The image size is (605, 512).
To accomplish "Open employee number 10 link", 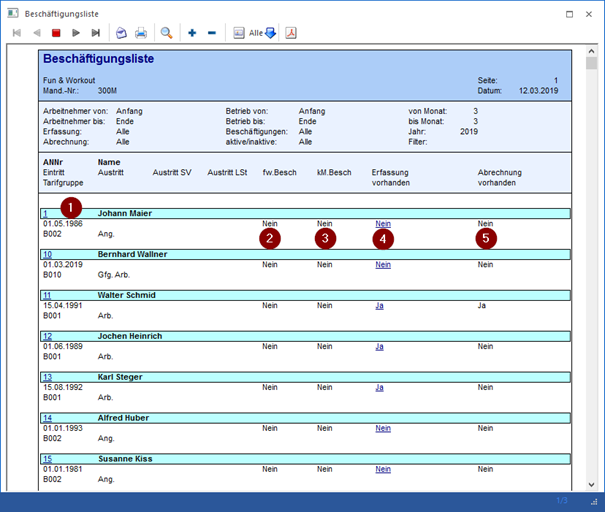I will [x=47, y=254].
